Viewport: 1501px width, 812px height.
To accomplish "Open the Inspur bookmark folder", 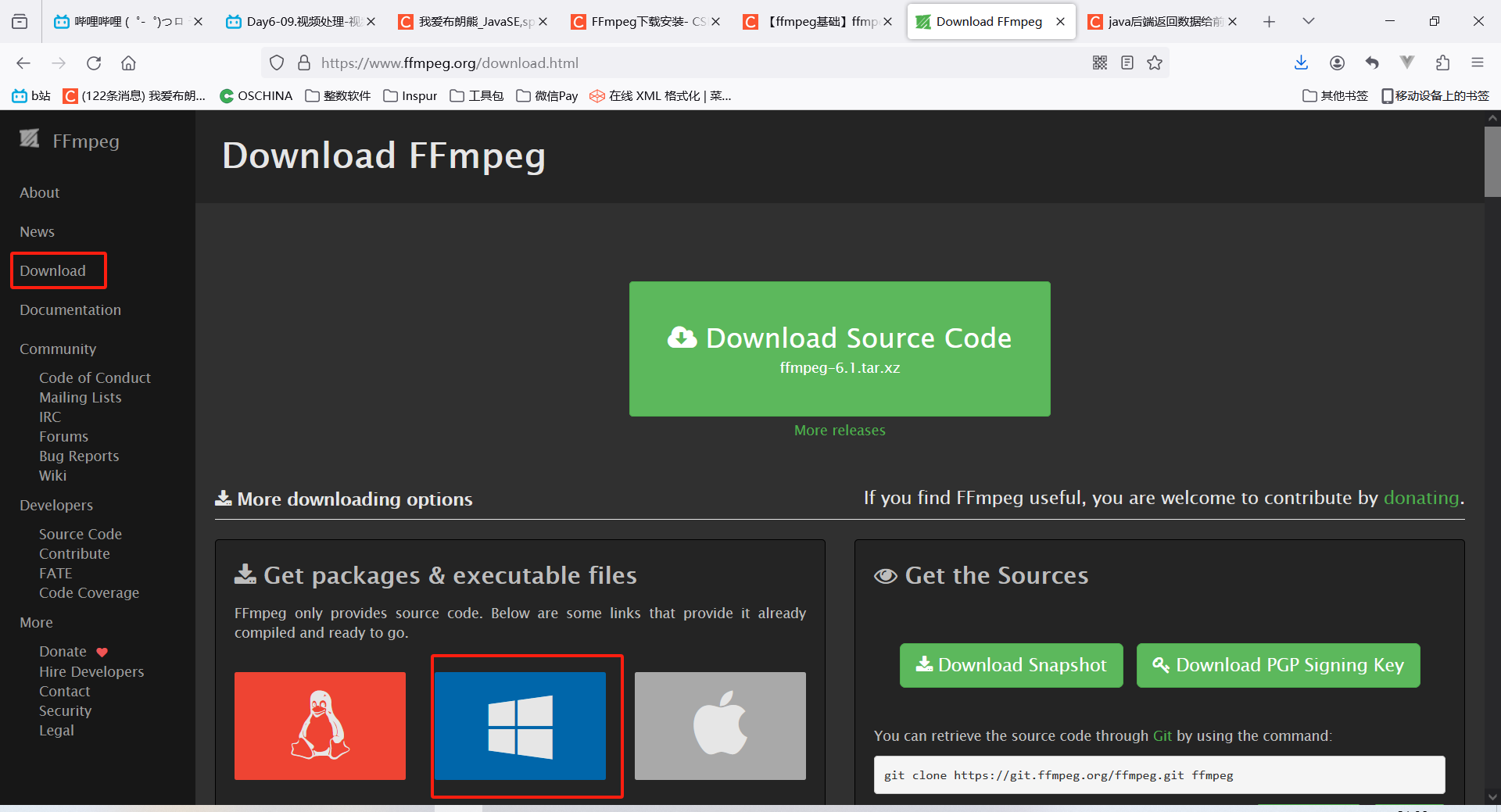I will point(410,96).
